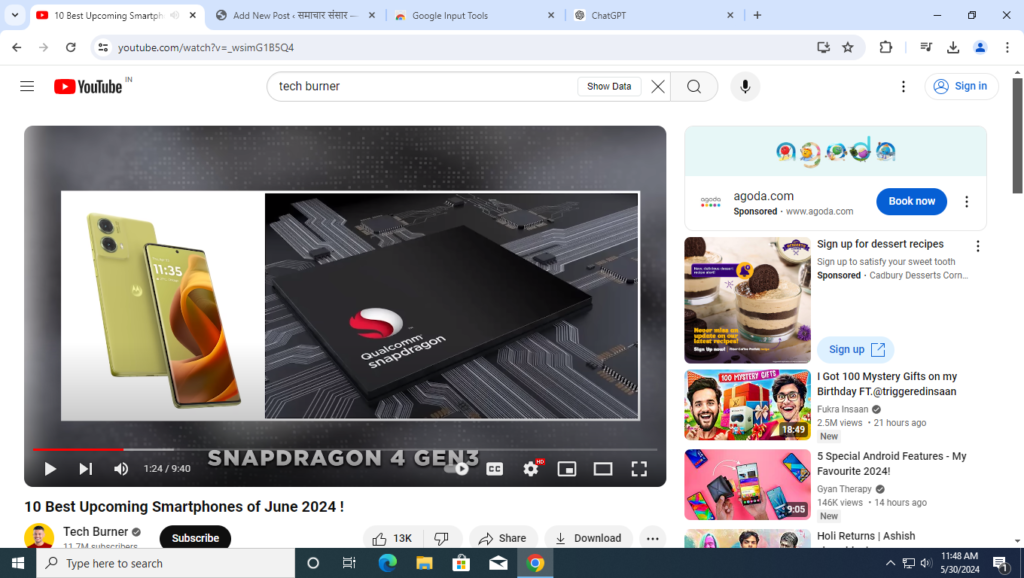
Task: Open Microsoft Edge from taskbar
Action: click(x=387, y=563)
